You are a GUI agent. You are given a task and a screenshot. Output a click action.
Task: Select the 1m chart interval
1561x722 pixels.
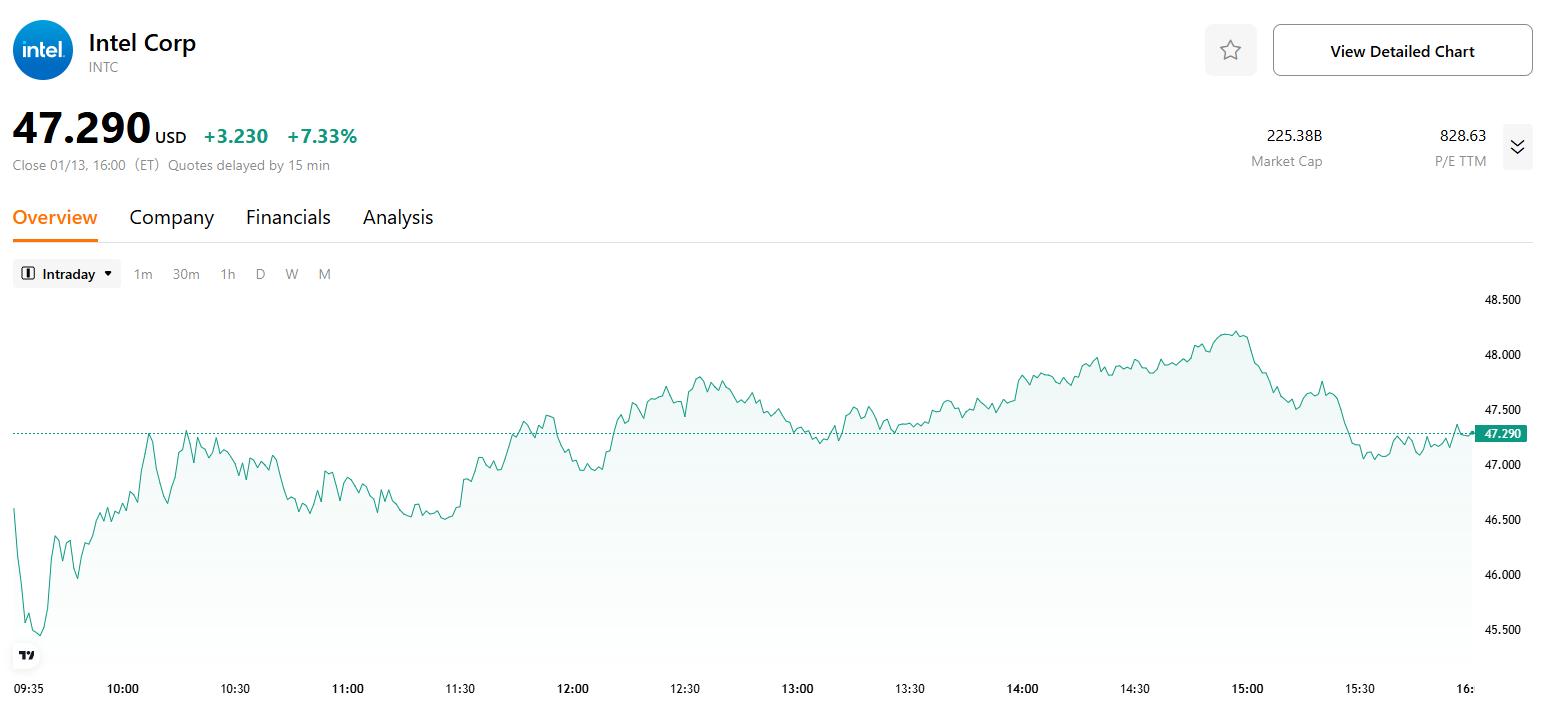point(143,274)
